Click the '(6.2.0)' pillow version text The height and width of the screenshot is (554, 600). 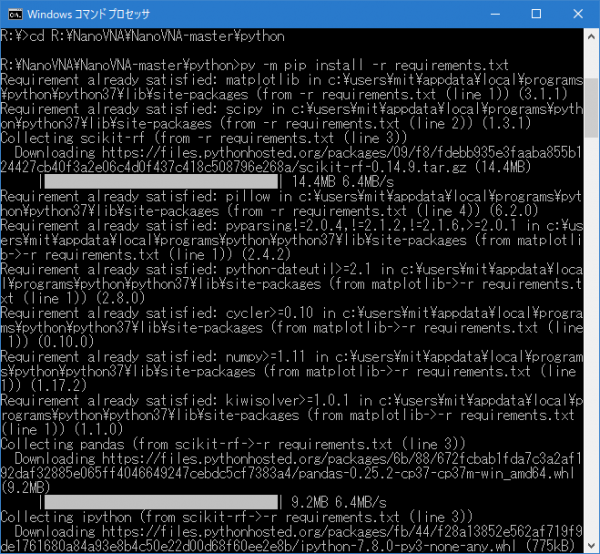(514, 211)
